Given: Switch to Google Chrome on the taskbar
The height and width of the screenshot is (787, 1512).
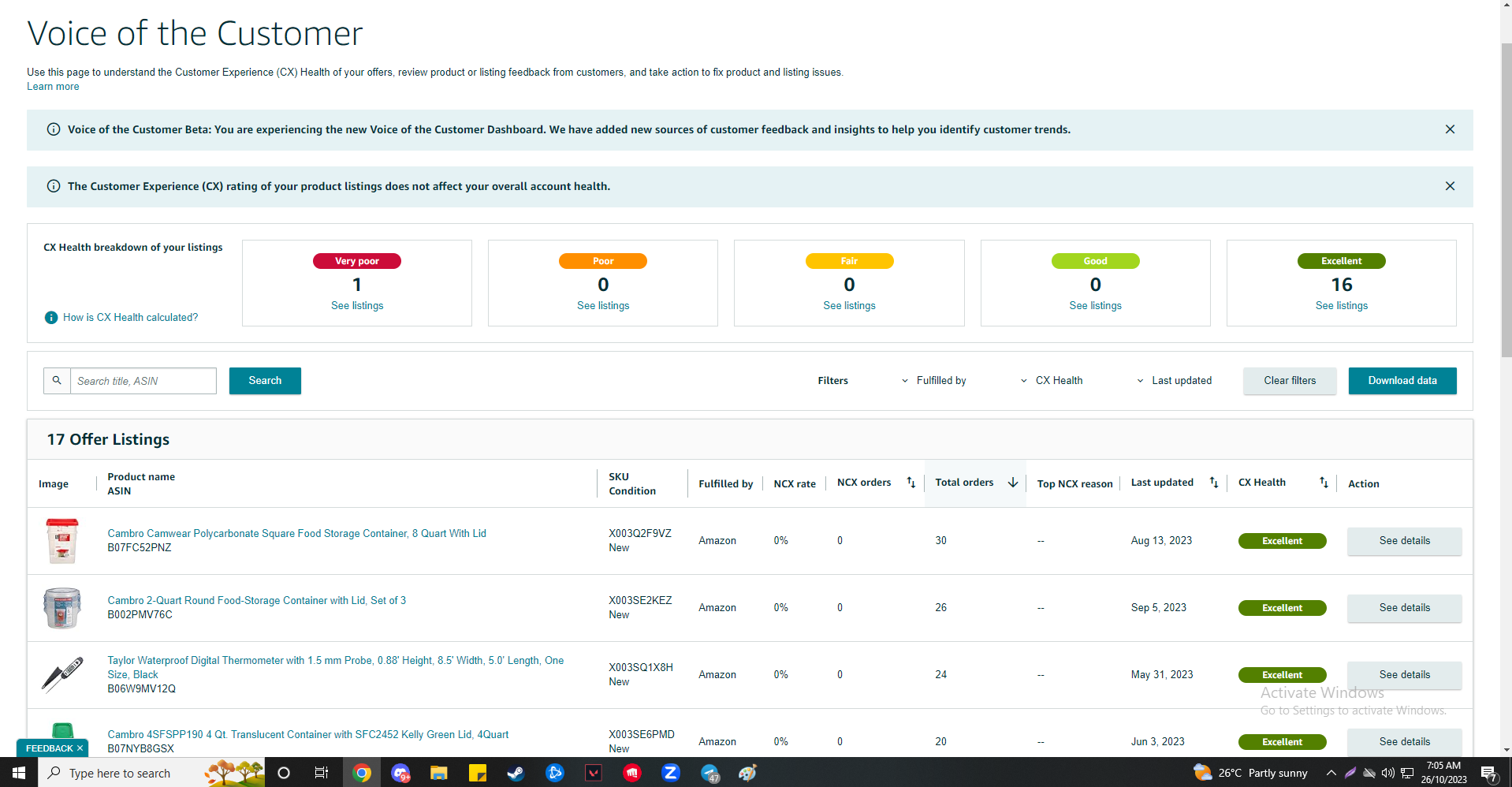Looking at the screenshot, I should click(x=362, y=773).
